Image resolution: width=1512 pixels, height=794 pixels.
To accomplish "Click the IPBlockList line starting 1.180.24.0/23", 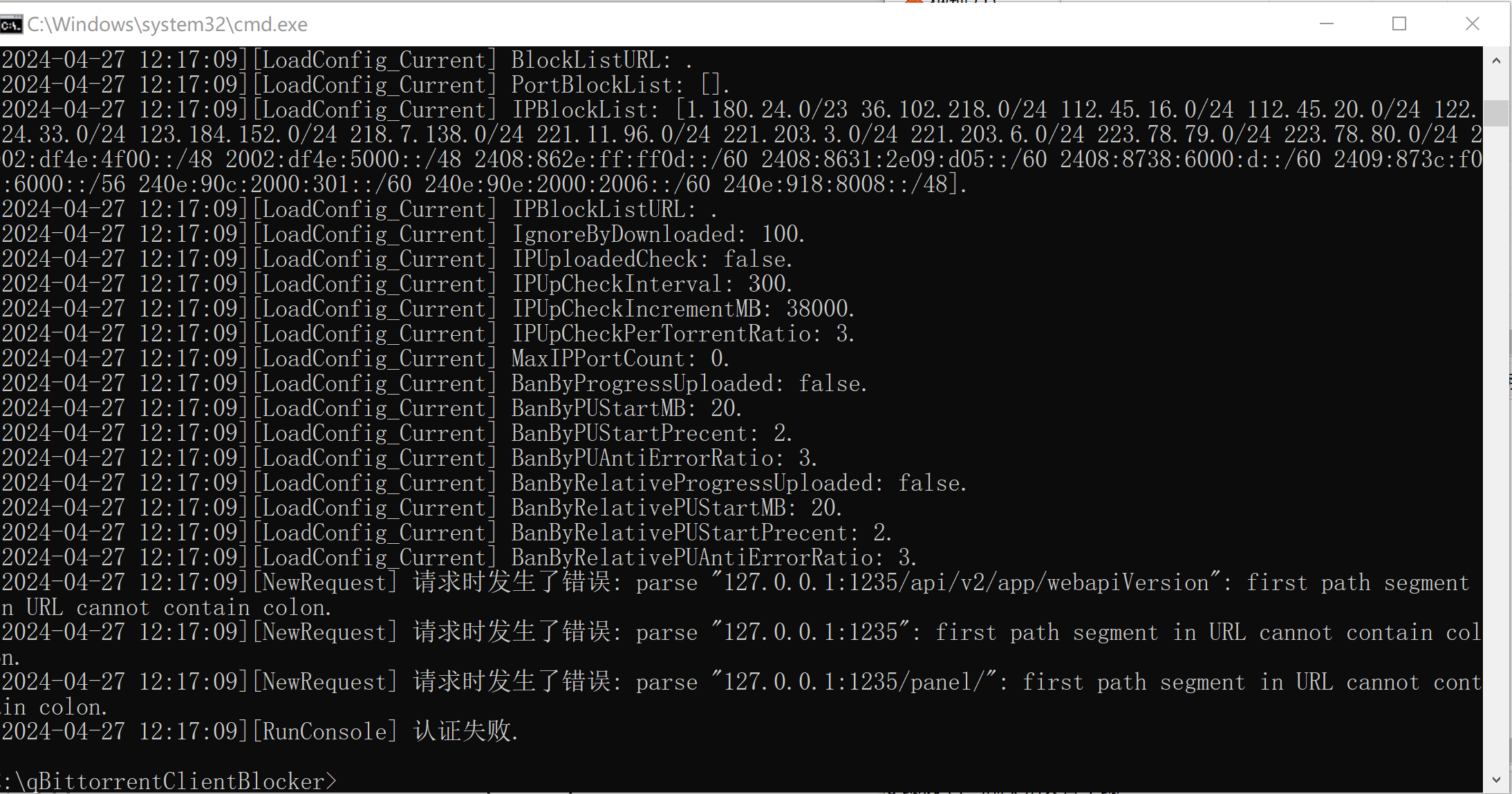I will 741,147.
